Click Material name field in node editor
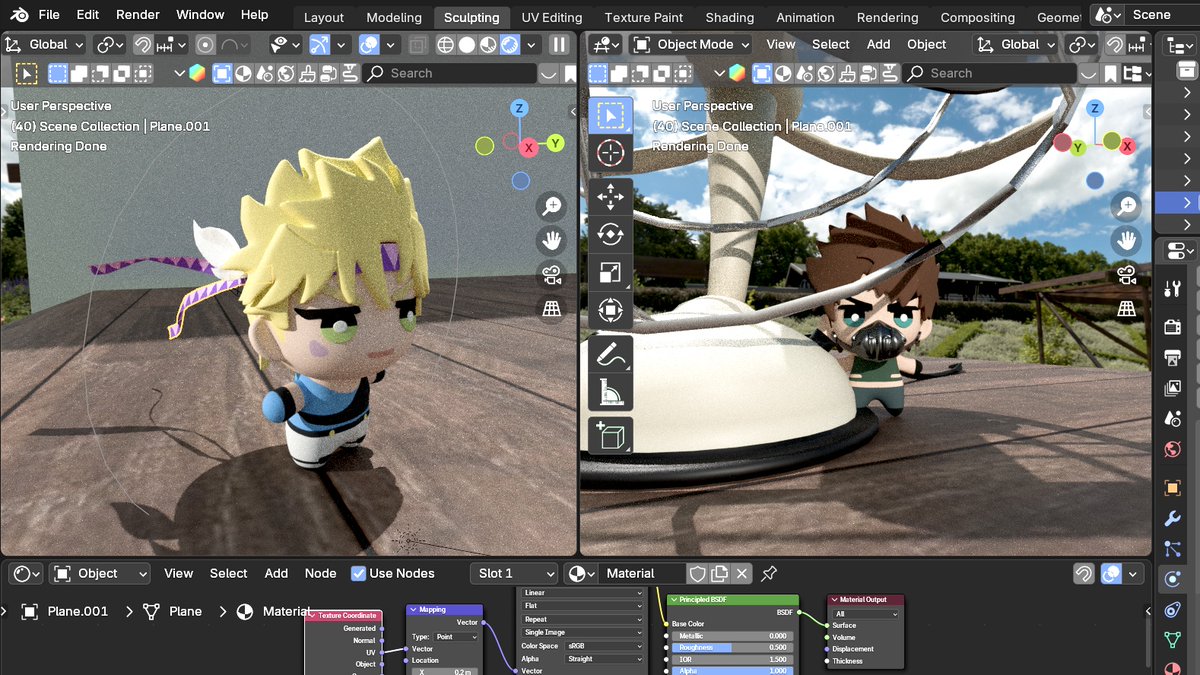Viewport: 1200px width, 675px height. coord(643,573)
